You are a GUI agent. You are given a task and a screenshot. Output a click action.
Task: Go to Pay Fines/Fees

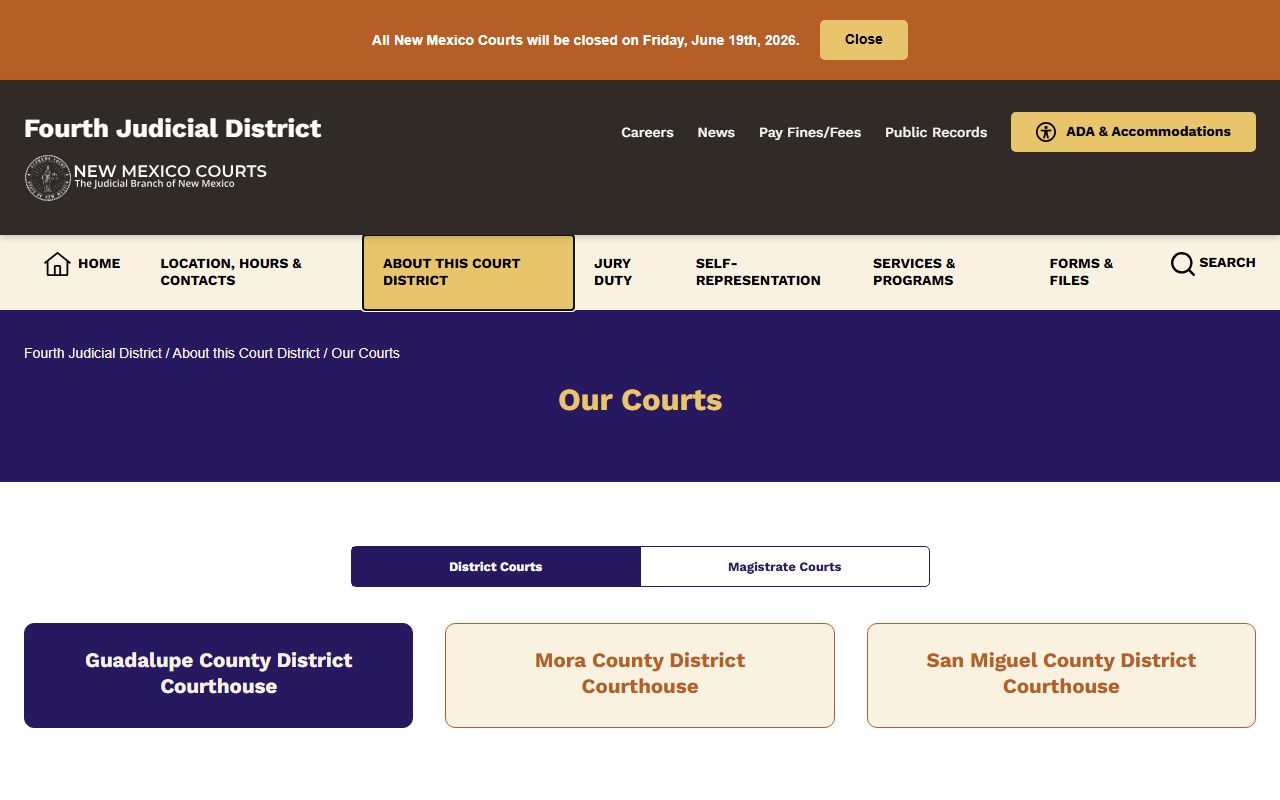point(810,132)
